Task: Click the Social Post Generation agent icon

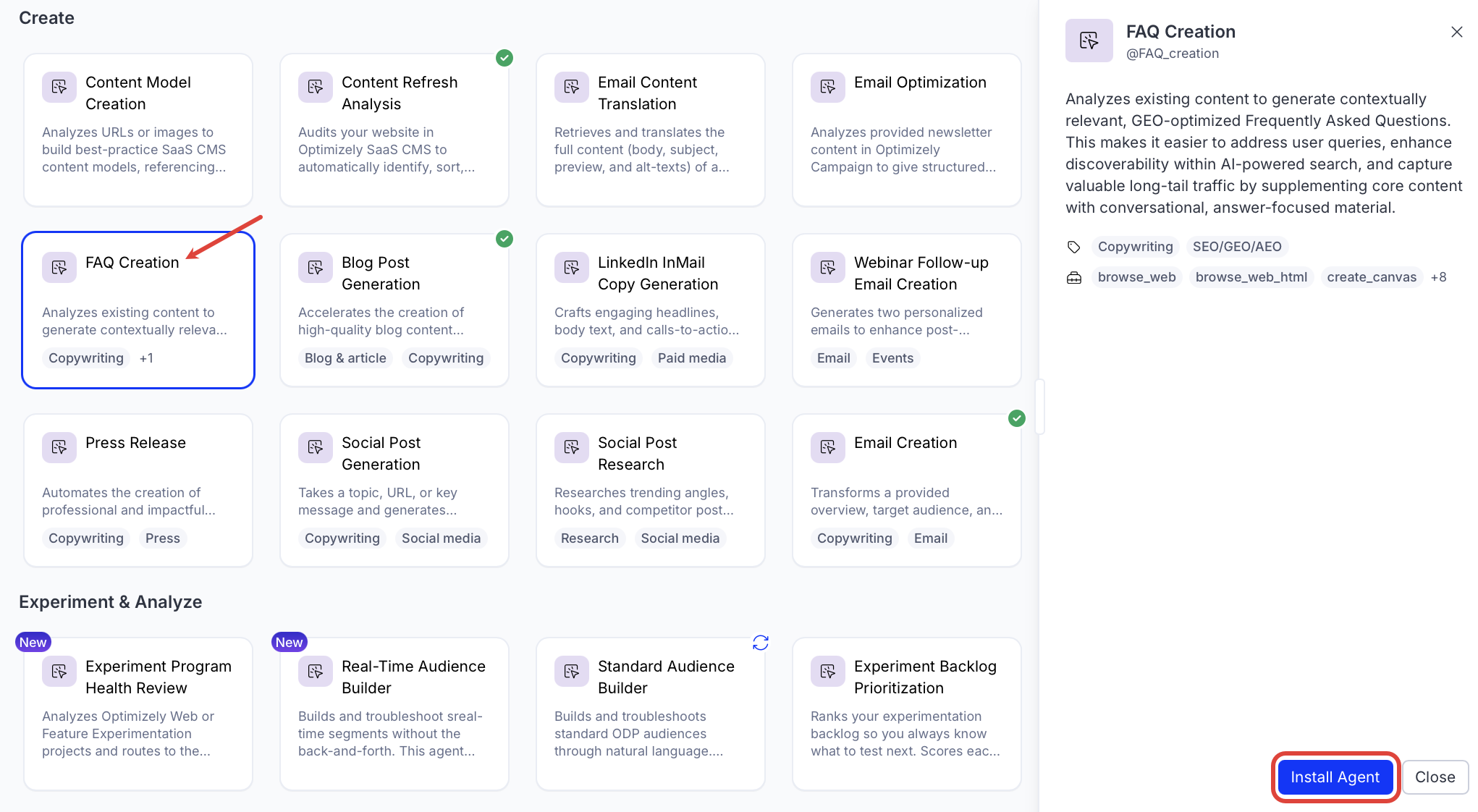Action: pyautogui.click(x=316, y=447)
